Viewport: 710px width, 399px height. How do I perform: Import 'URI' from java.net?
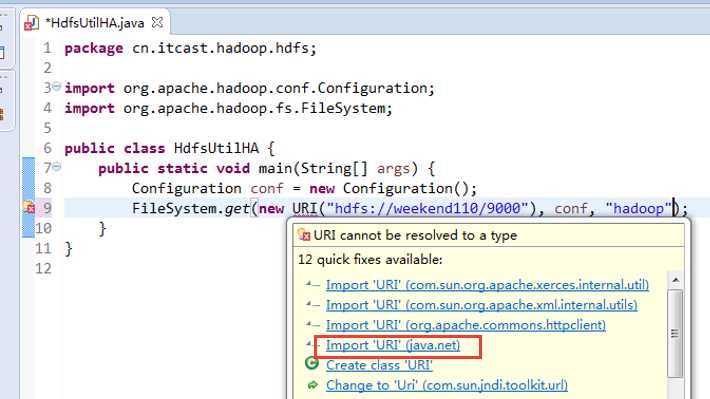tap(393, 345)
